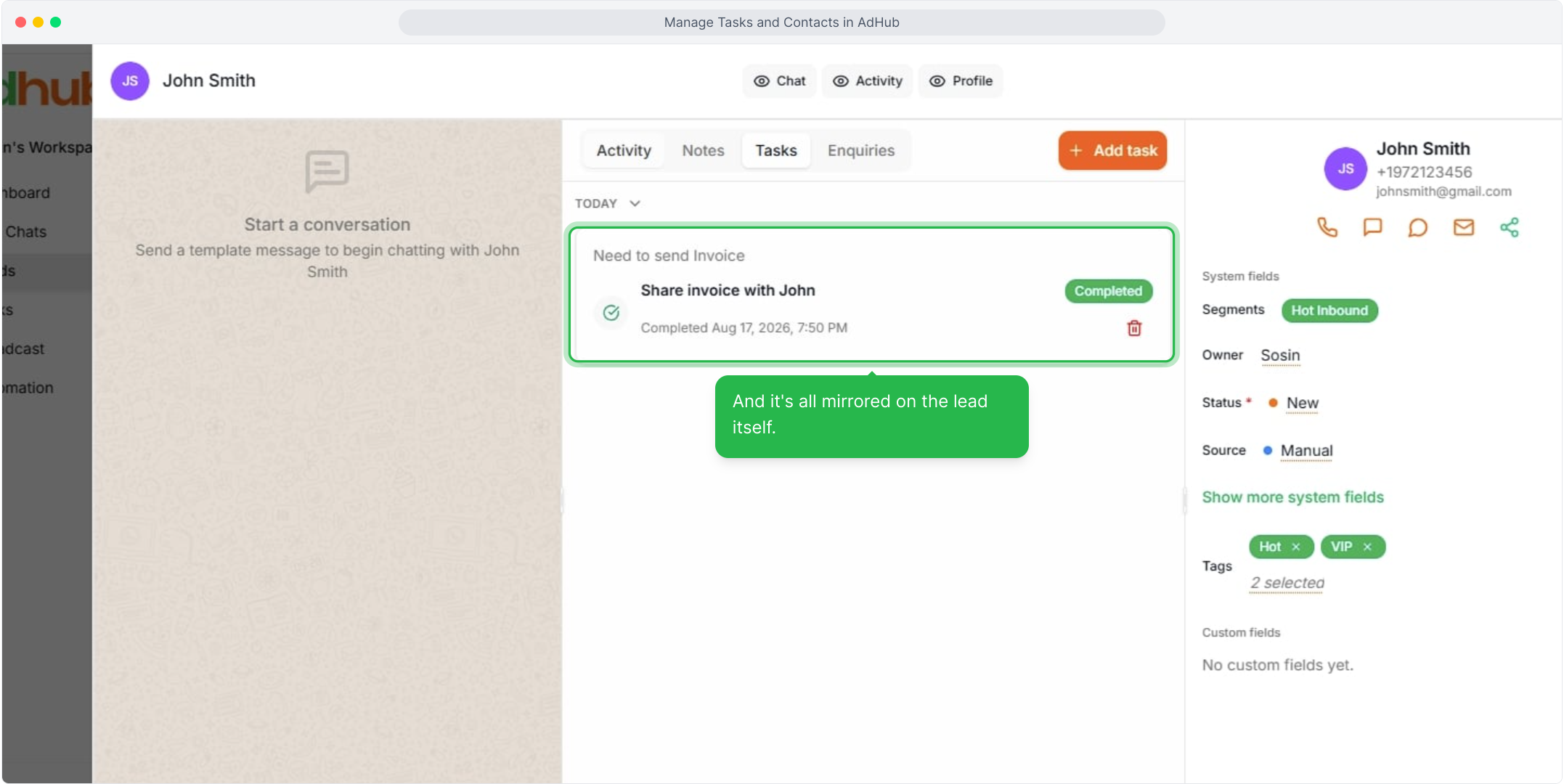1564x784 pixels.
Task: Open the Tags selector showing 2 selected
Action: coord(1287,583)
